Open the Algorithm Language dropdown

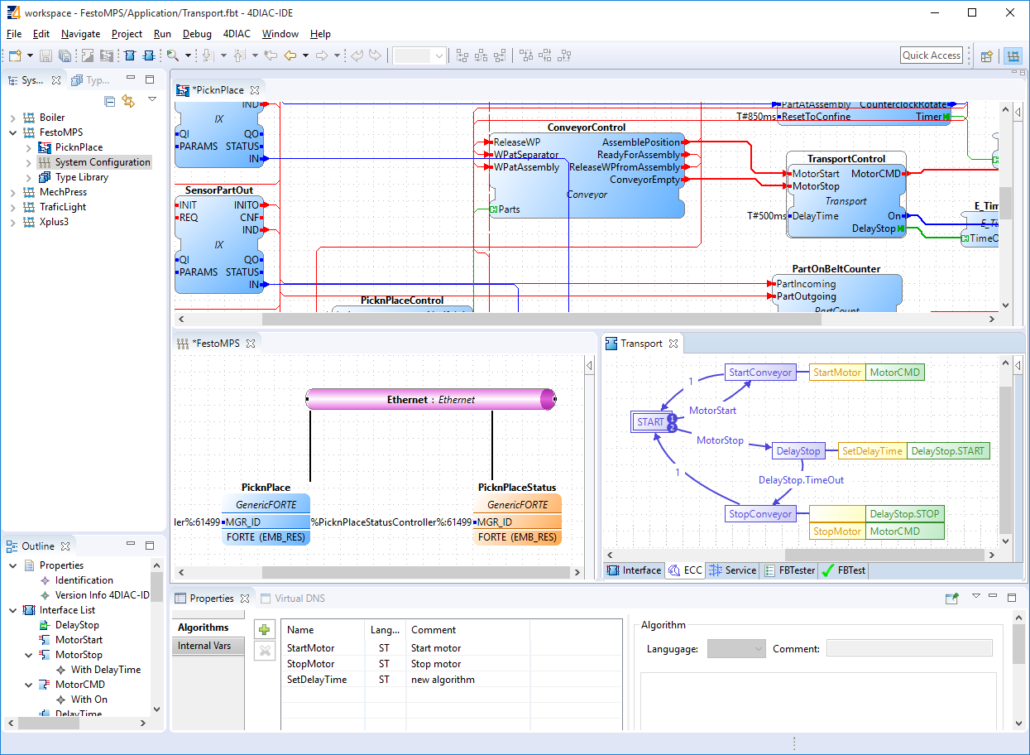click(735, 649)
